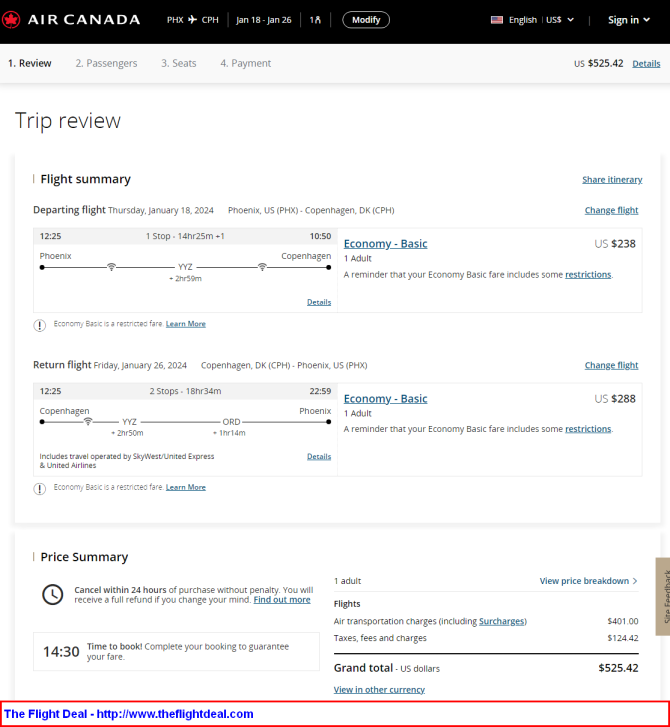Click the ORD stop on the return flight
The image size is (670, 727).
tap(231, 422)
